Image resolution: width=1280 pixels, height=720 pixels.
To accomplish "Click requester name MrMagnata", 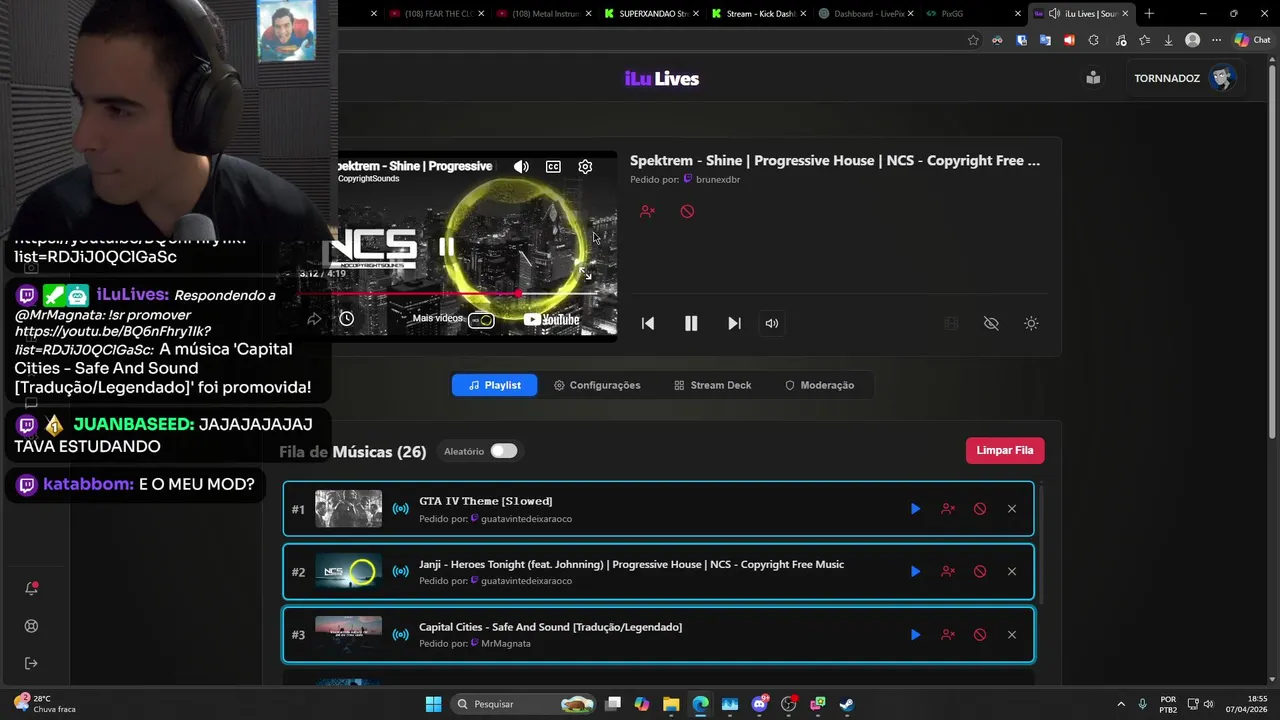I will pyautogui.click(x=505, y=643).
